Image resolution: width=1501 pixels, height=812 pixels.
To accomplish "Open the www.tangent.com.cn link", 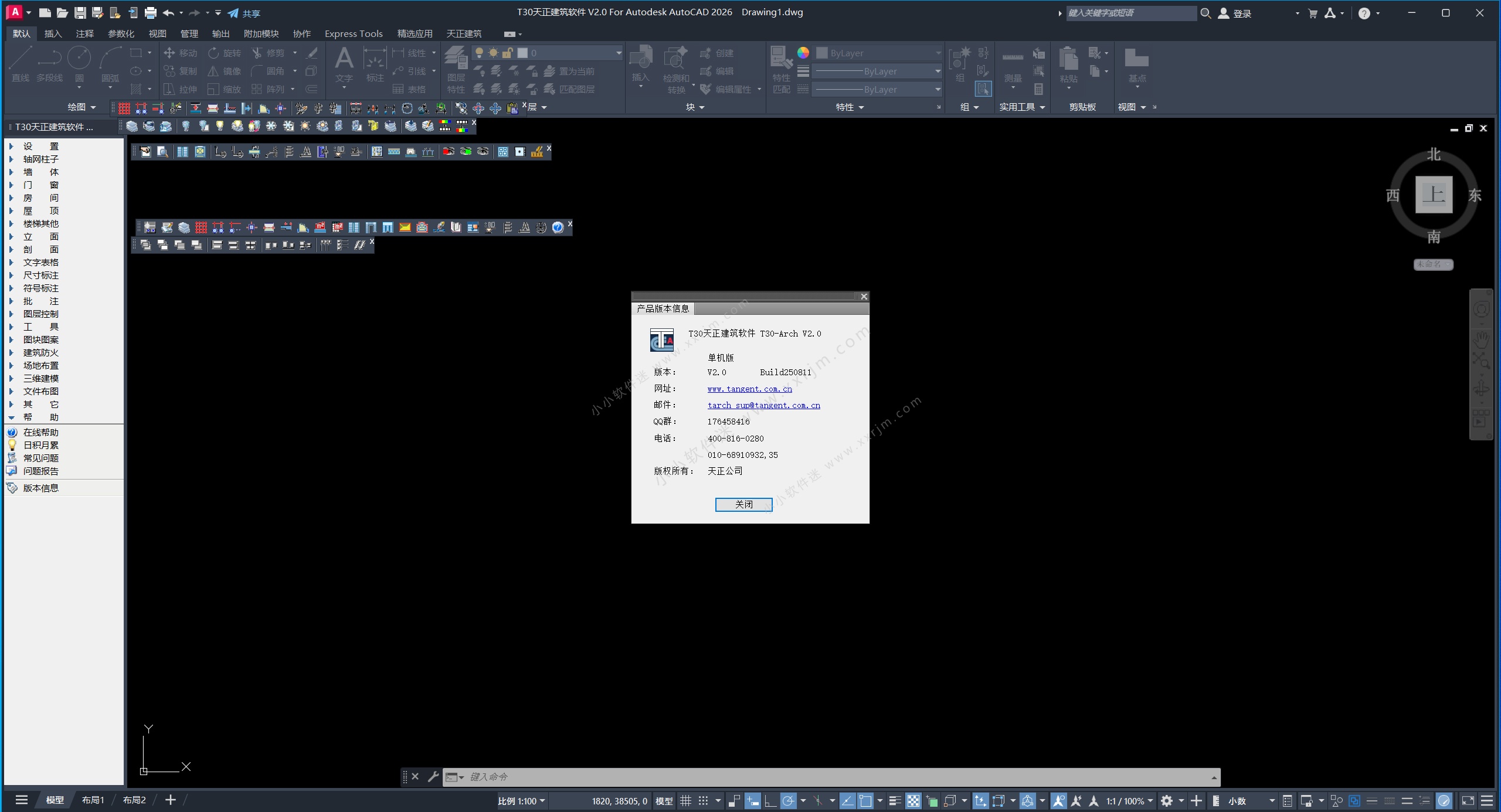I will (749, 389).
